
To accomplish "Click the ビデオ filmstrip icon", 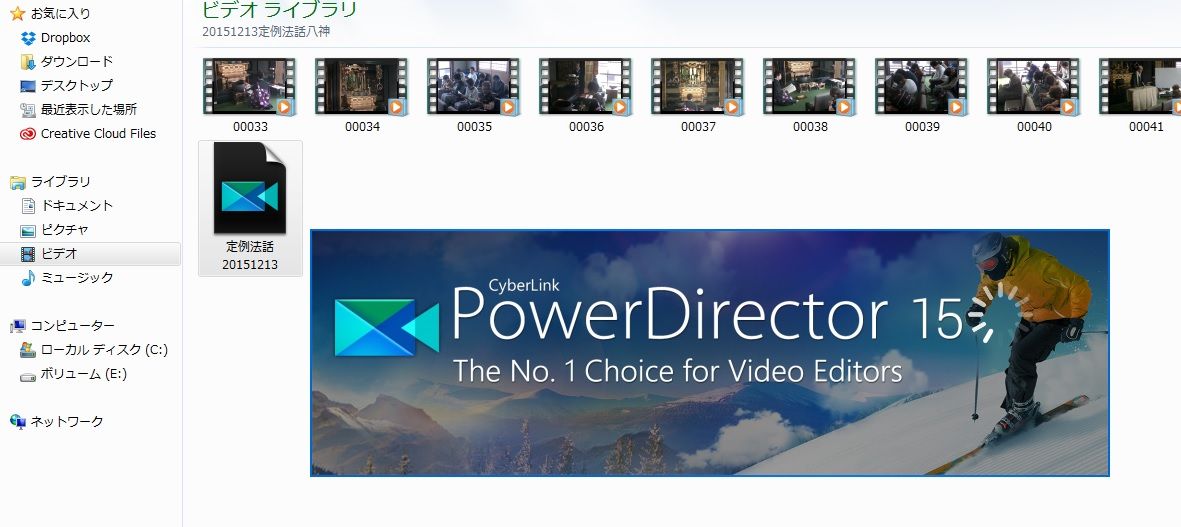I will click(28, 254).
